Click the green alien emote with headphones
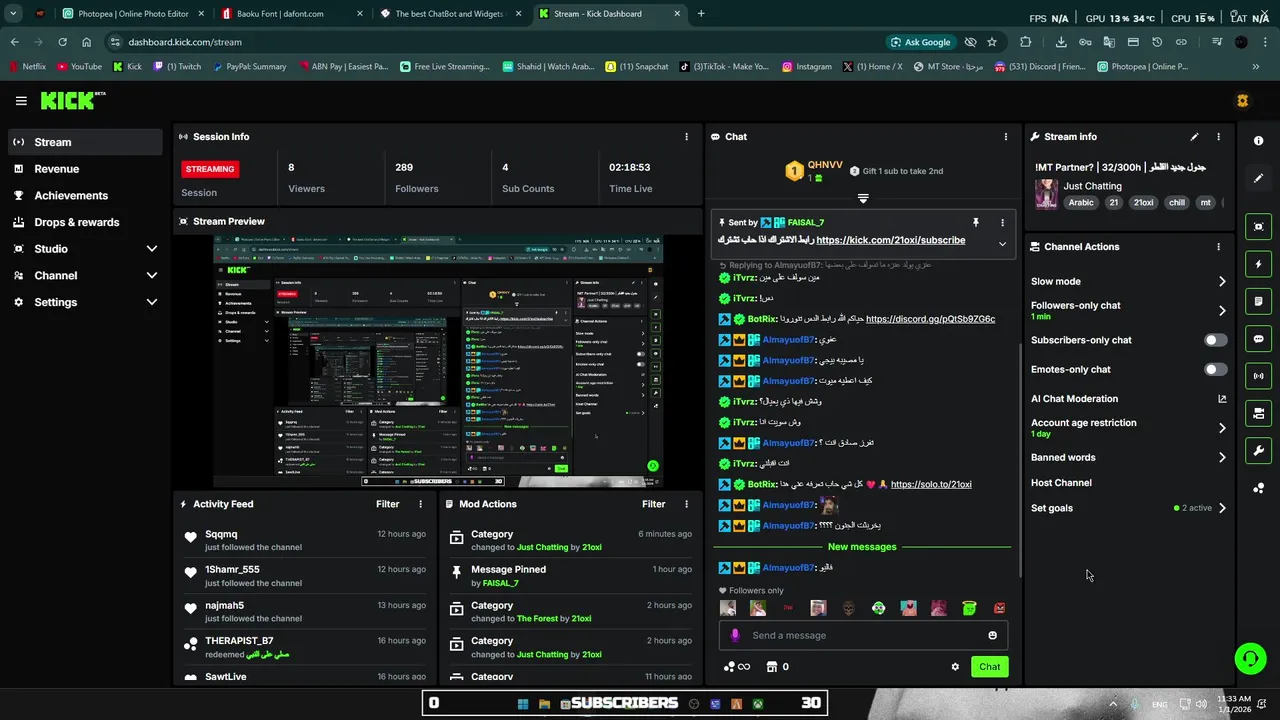The width and height of the screenshot is (1280, 720). coord(878,608)
